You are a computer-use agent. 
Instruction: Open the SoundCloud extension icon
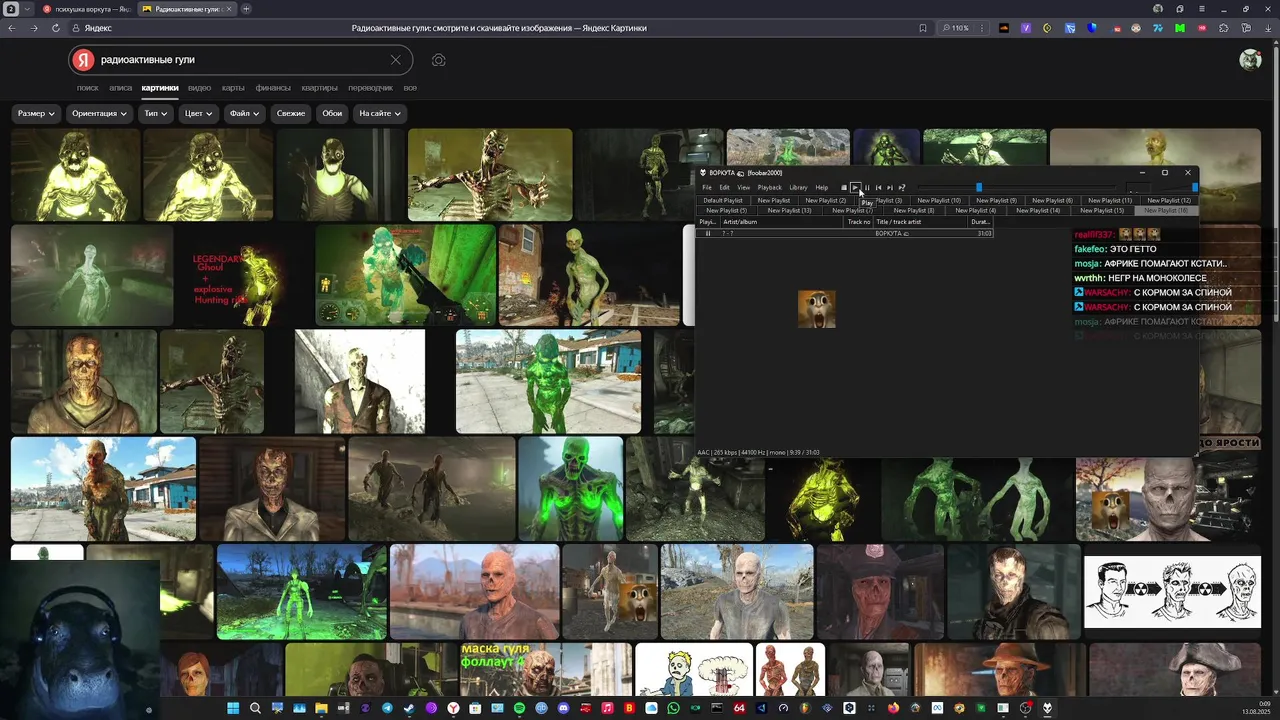pos(1004,28)
